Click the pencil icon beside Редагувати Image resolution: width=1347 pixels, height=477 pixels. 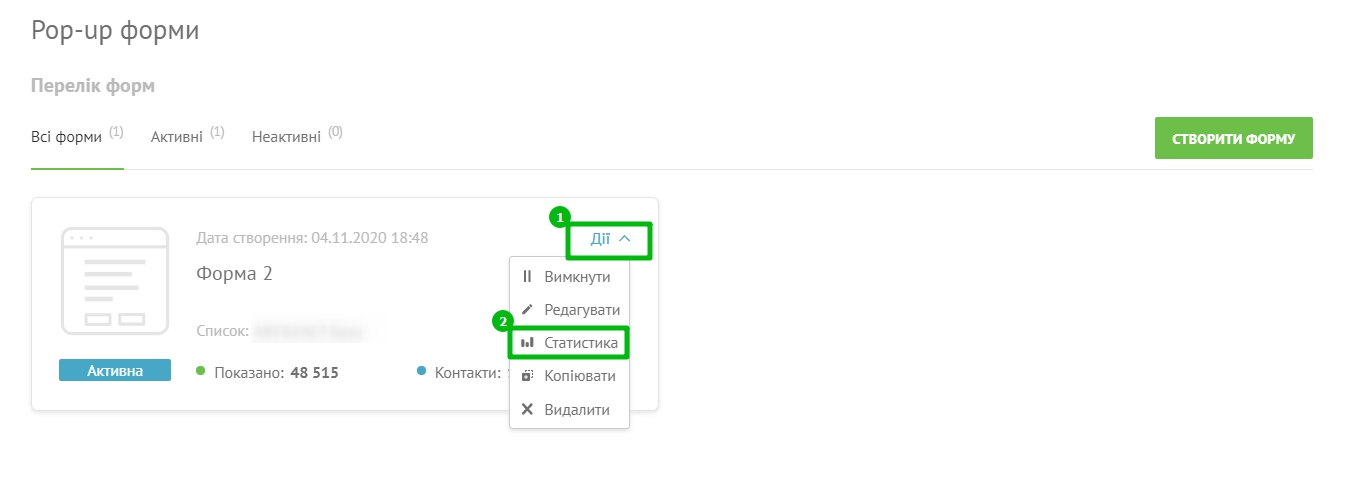(x=527, y=310)
